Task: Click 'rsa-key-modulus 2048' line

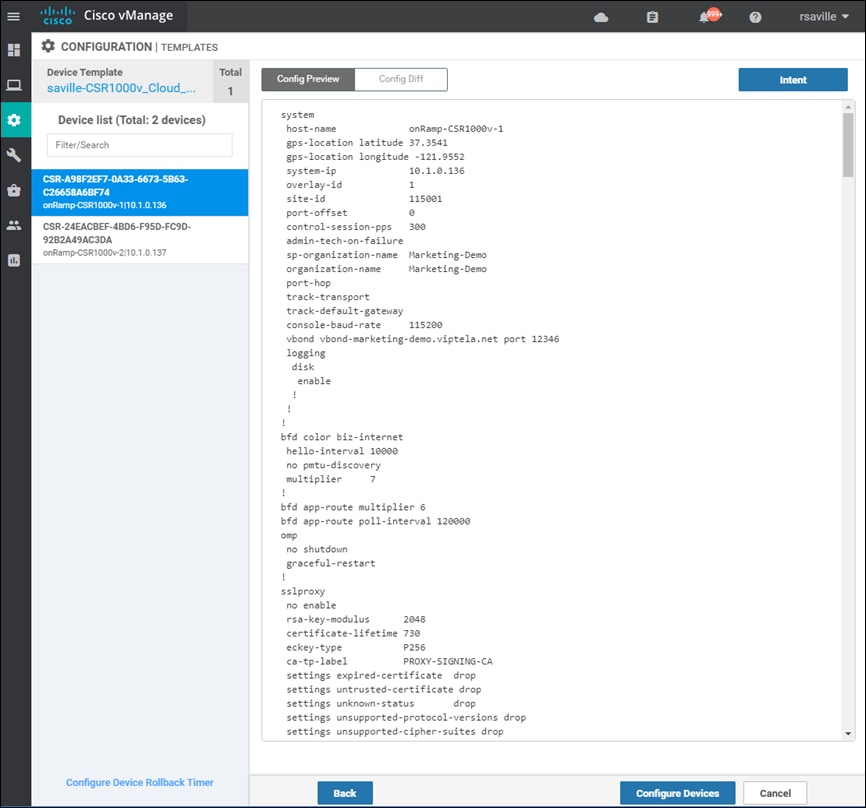Action: 356,620
